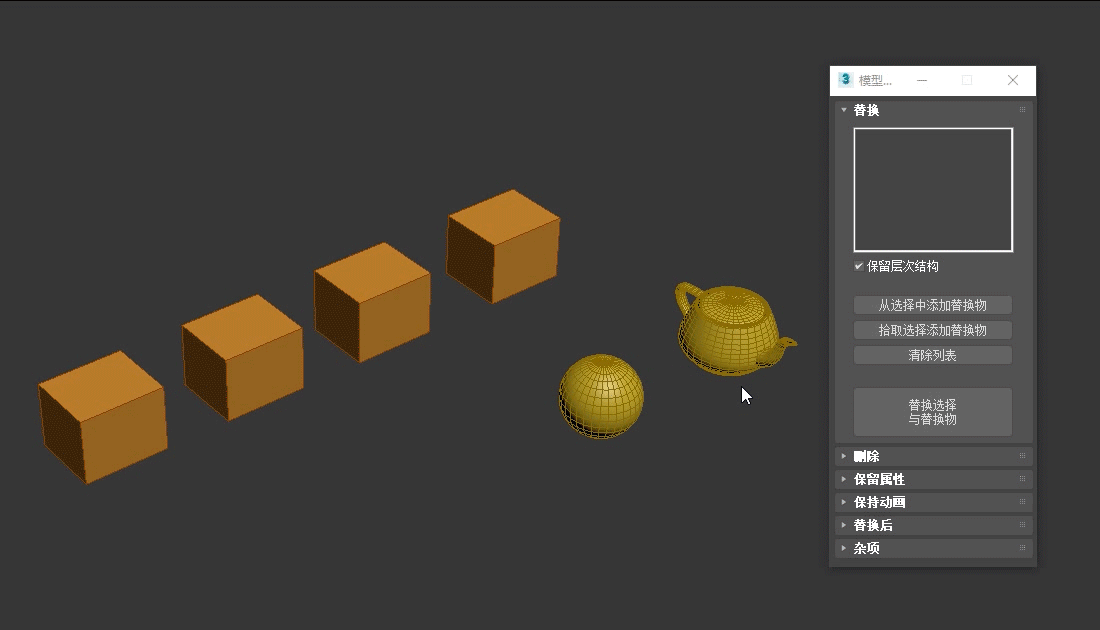The height and width of the screenshot is (630, 1100).
Task: Expand the 删除 rollout
Action: 844,456
